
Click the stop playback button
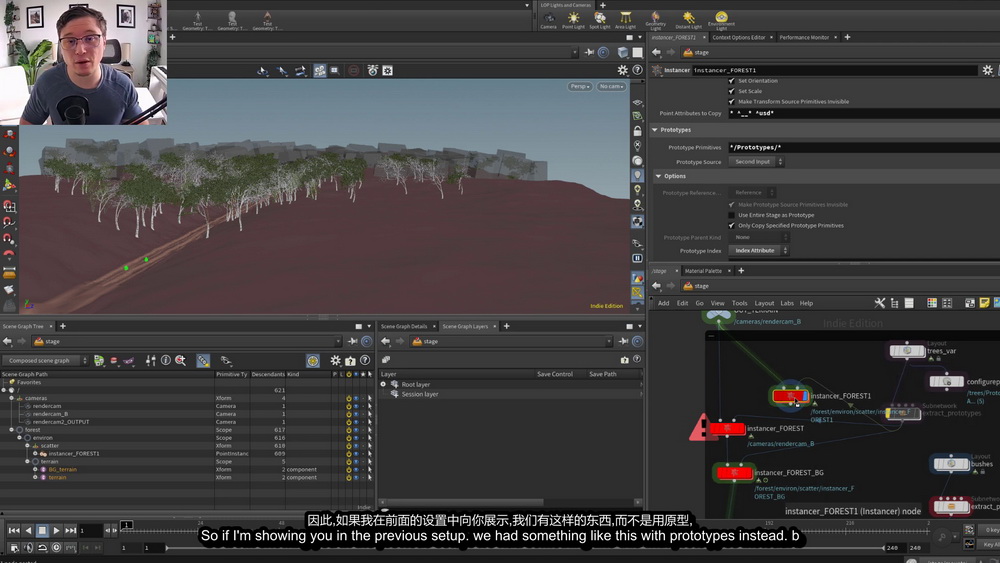click(42, 530)
